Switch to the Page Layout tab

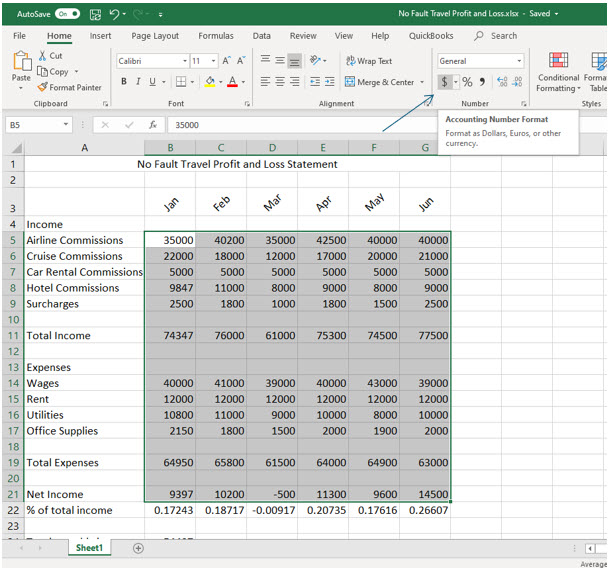(x=155, y=36)
